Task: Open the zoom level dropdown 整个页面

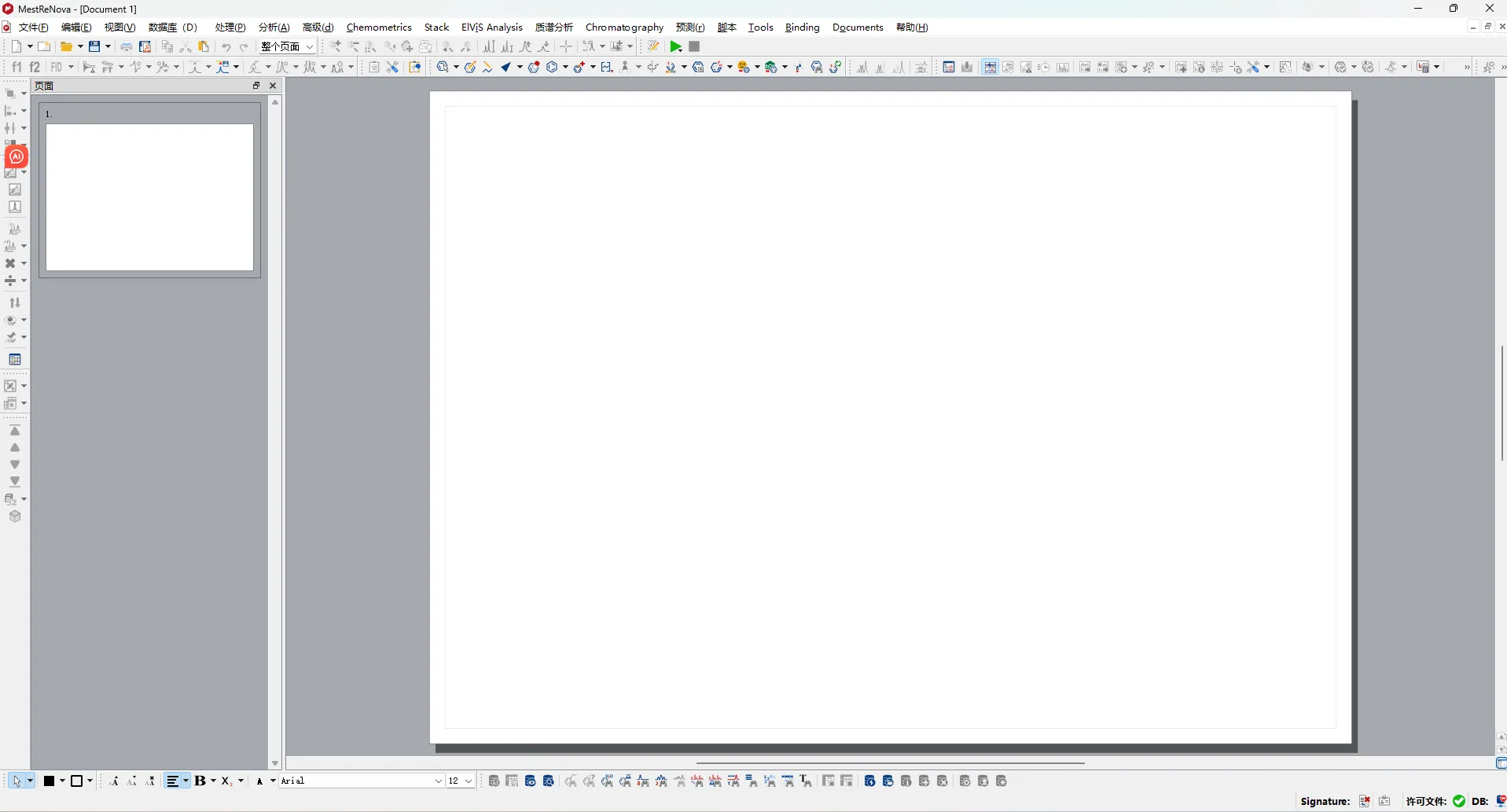Action: coord(288,47)
